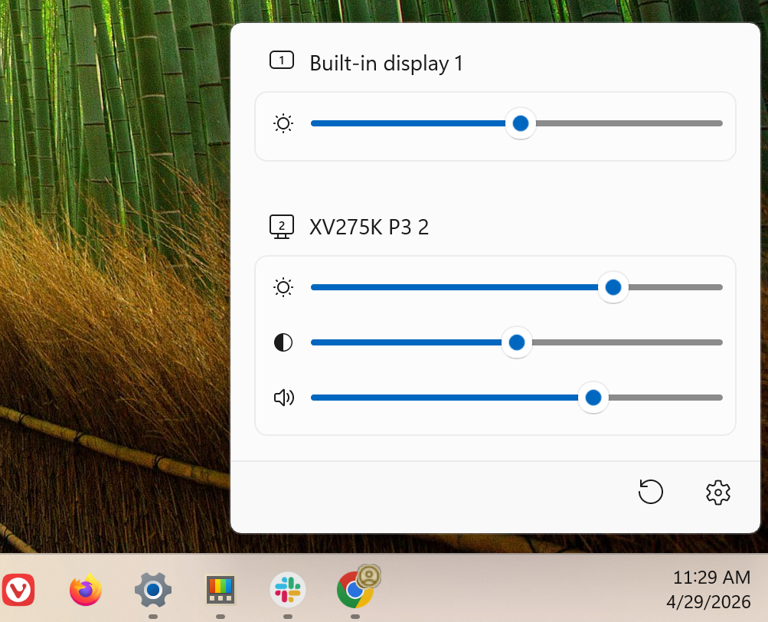Select the Built-in display 1 label
Viewport: 768px width, 622px height.
click(386, 63)
